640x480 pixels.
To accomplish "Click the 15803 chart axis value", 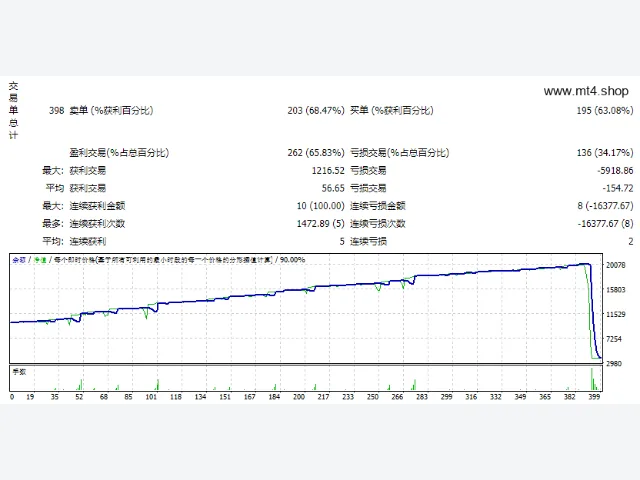I will point(616,290).
